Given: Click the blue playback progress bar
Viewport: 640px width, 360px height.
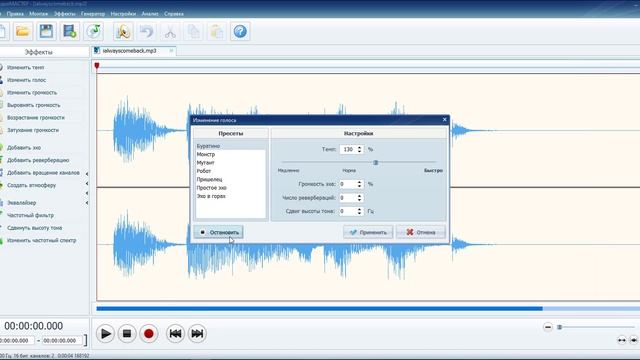Looking at the screenshot, I should point(319,309).
